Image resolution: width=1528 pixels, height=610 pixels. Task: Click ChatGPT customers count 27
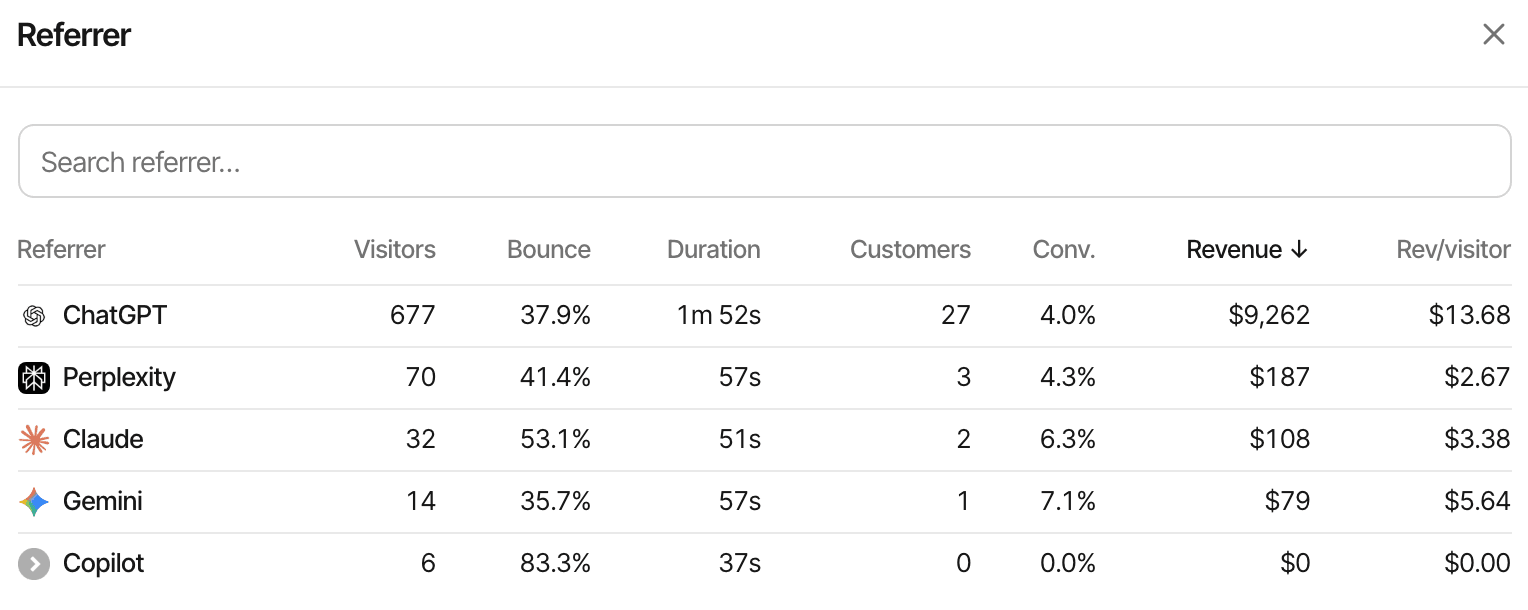tap(956, 316)
